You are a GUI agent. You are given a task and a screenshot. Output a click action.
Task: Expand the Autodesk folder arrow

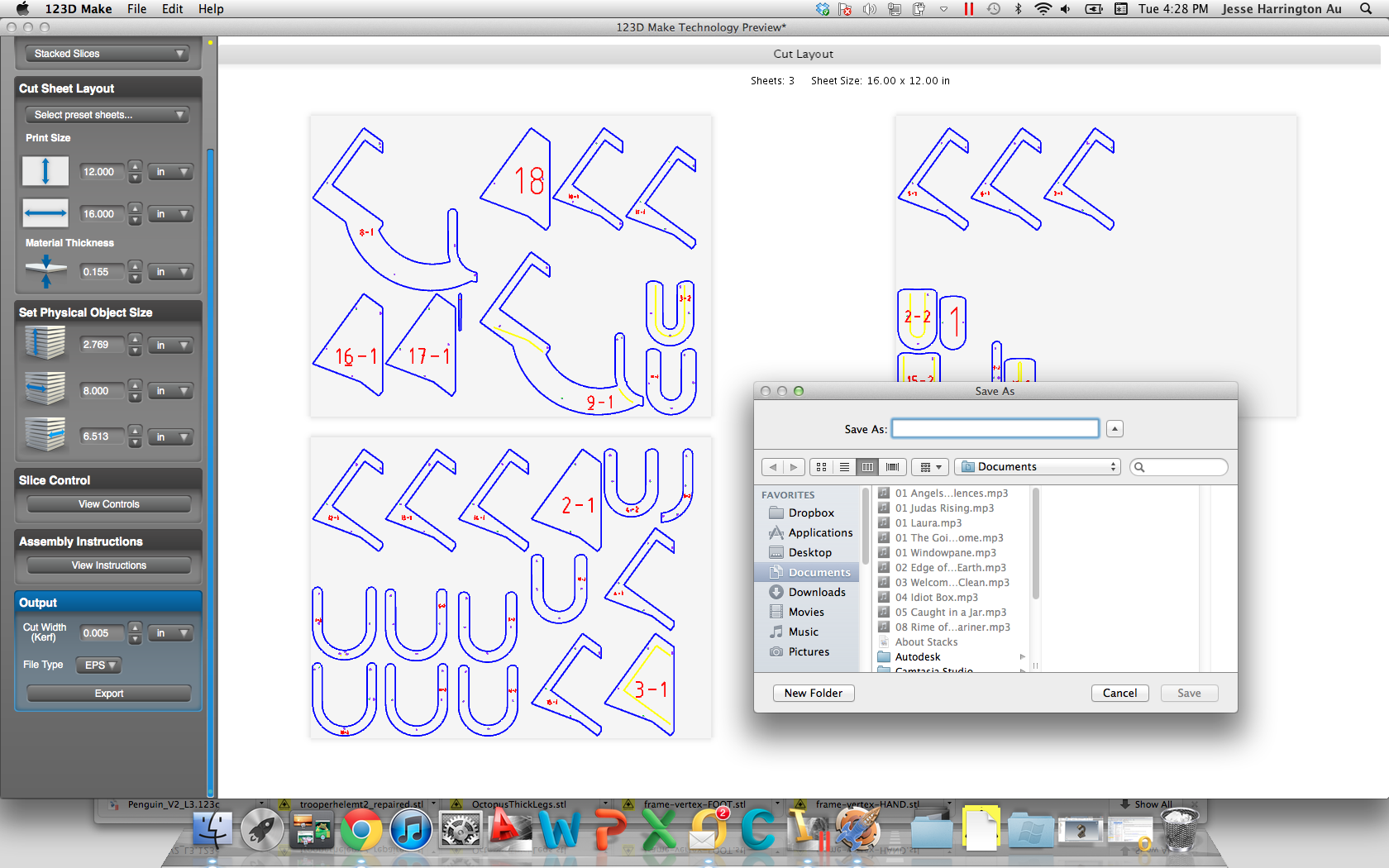tap(1022, 657)
